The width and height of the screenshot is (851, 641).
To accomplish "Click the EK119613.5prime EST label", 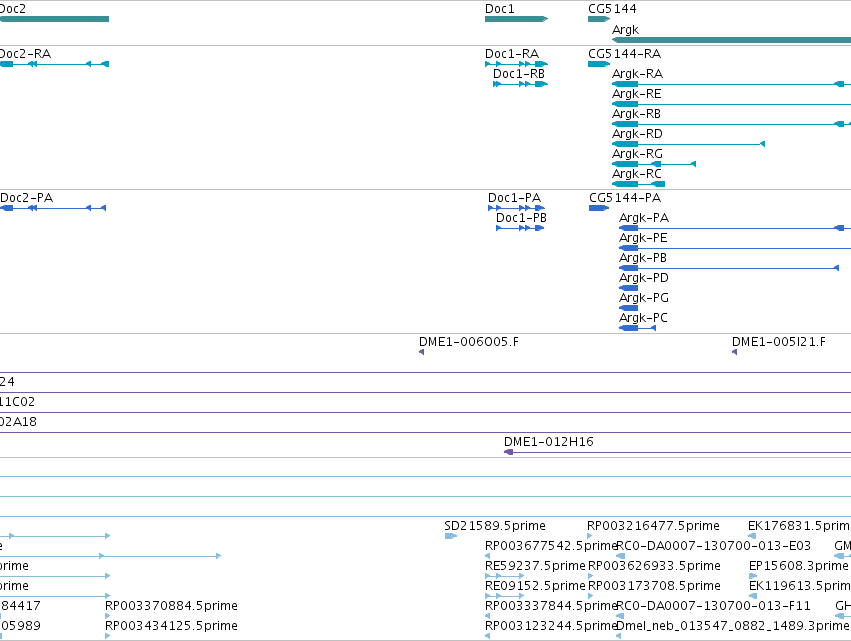I will coord(799,586).
